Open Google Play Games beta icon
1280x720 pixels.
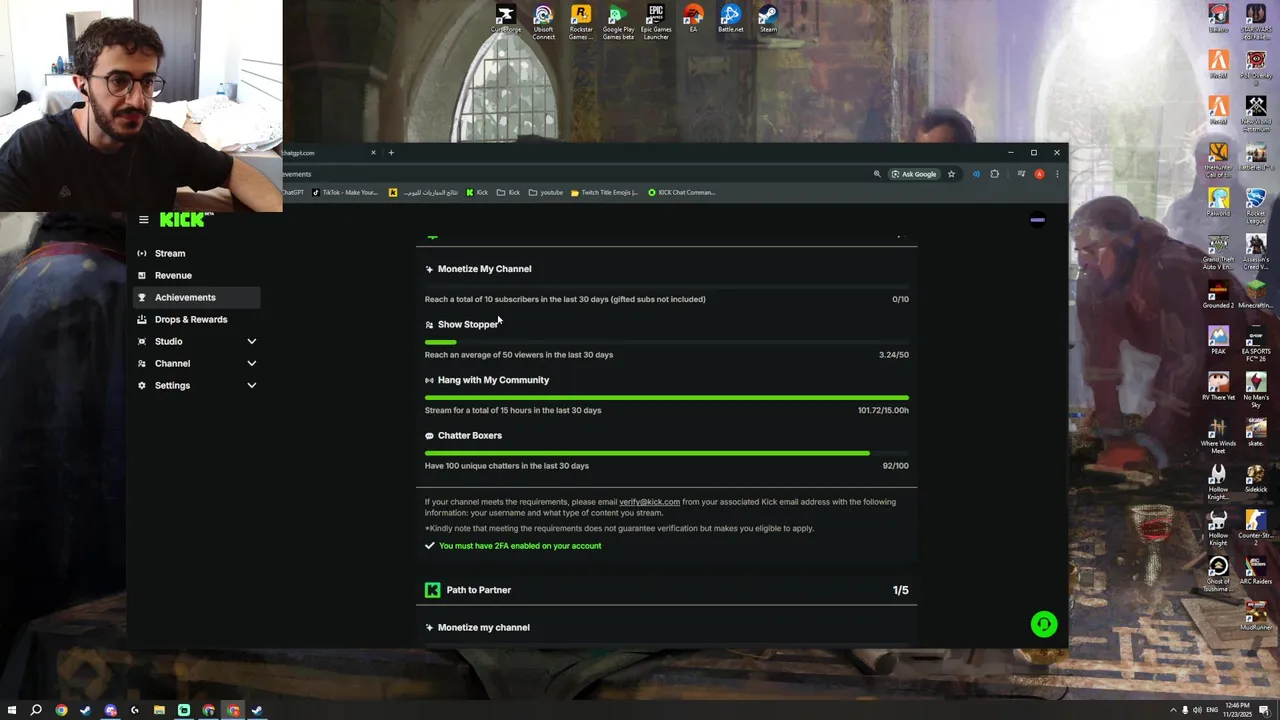point(618,22)
